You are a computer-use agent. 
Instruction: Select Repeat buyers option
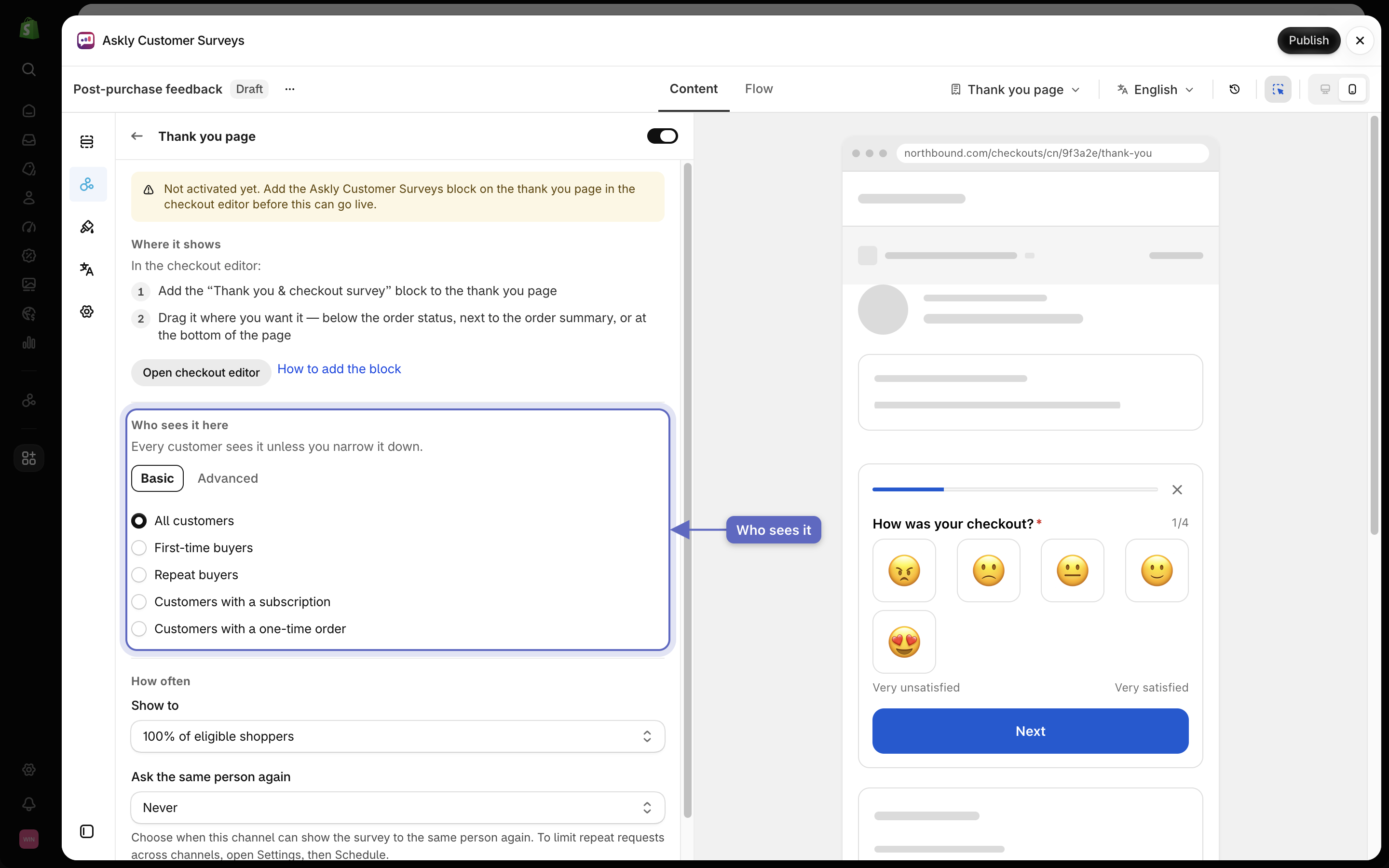coord(139,575)
